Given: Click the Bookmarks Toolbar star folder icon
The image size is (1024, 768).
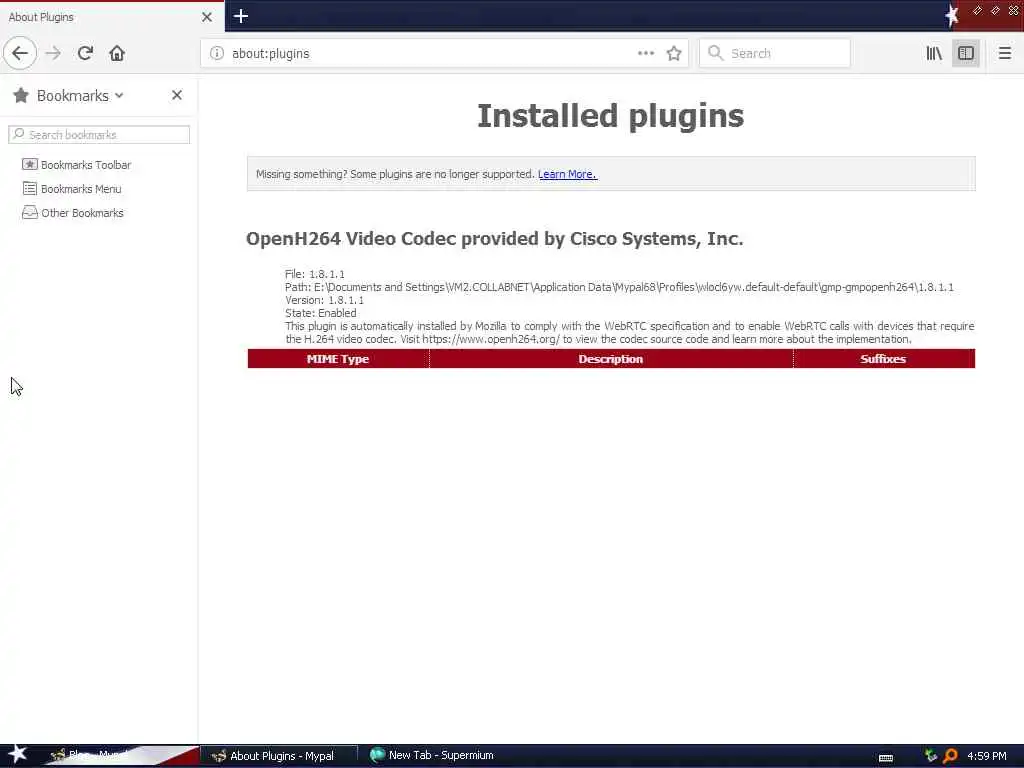Looking at the screenshot, I should point(29,164).
